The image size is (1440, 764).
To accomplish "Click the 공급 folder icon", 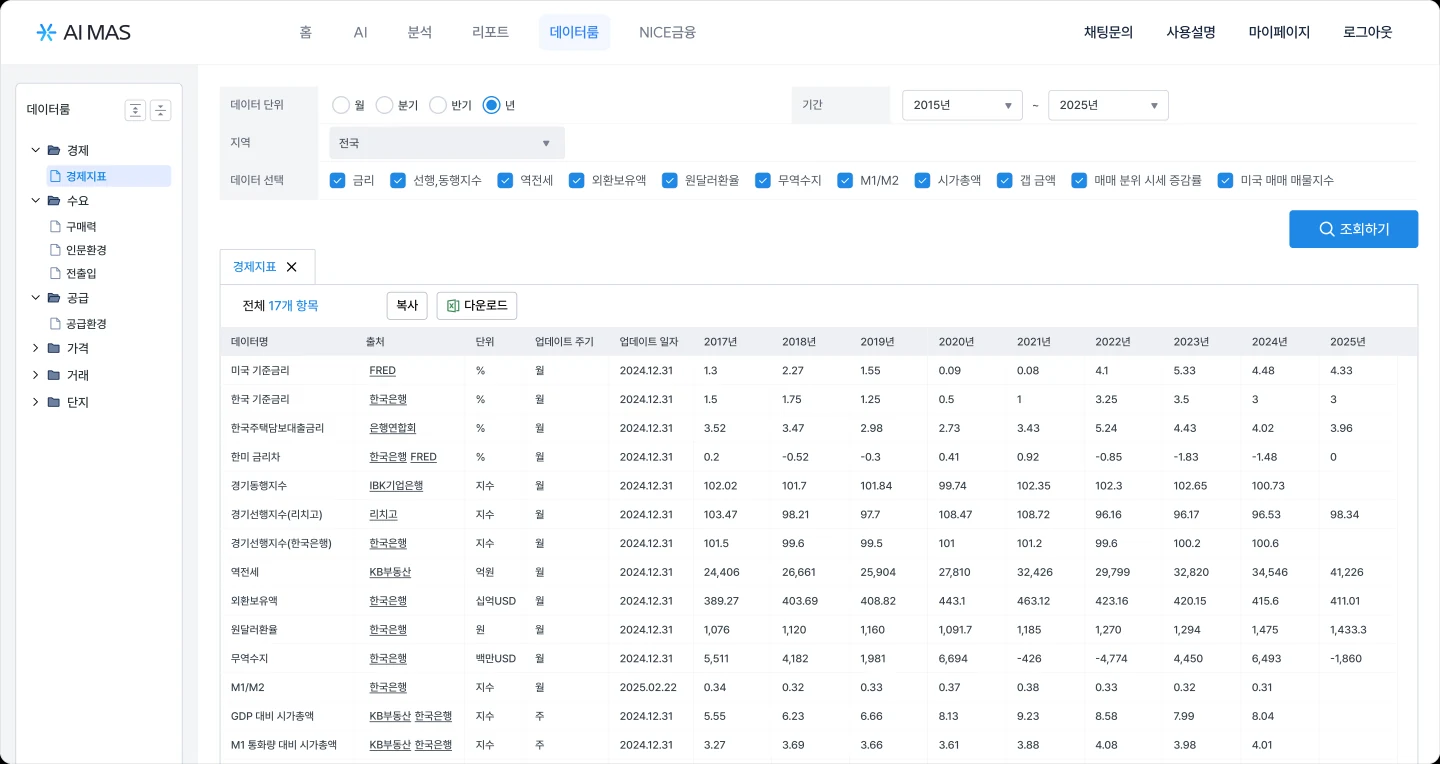I will tap(54, 298).
